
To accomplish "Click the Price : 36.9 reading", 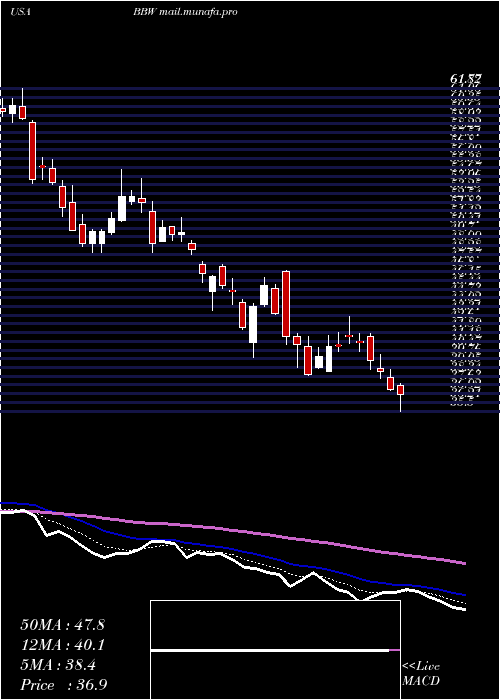I will 63,685.
